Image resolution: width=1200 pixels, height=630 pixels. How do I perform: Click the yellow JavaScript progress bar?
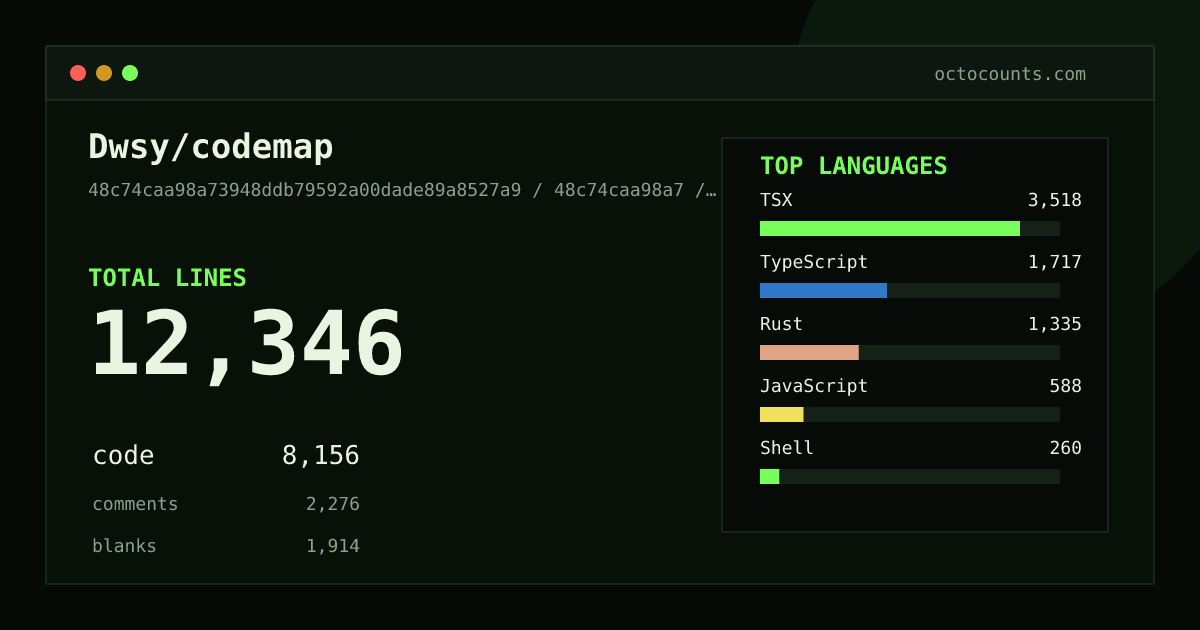click(781, 415)
